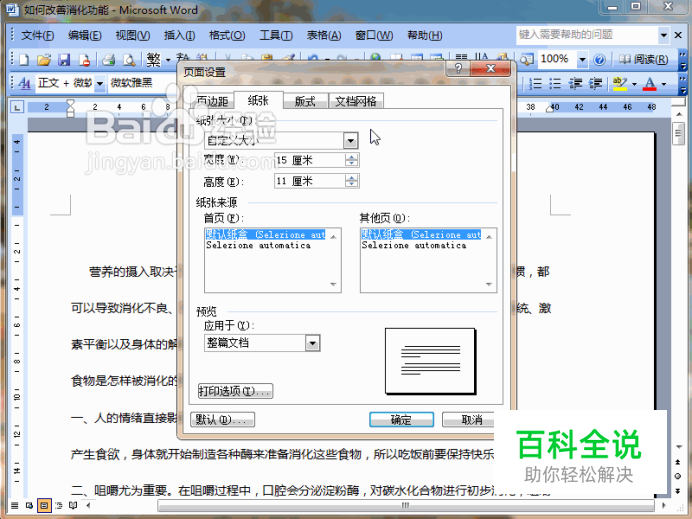The image size is (692, 519).
Task: Switch to the 版式 tab
Action: [305, 102]
